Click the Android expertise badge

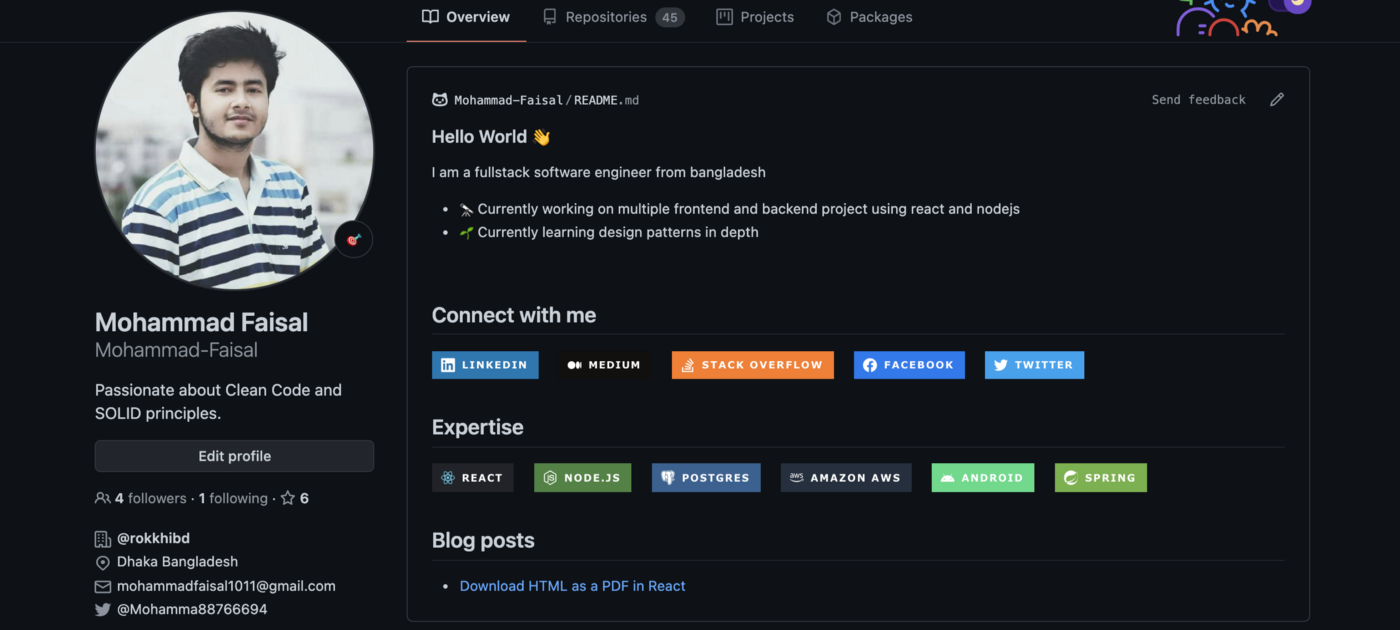pos(982,478)
